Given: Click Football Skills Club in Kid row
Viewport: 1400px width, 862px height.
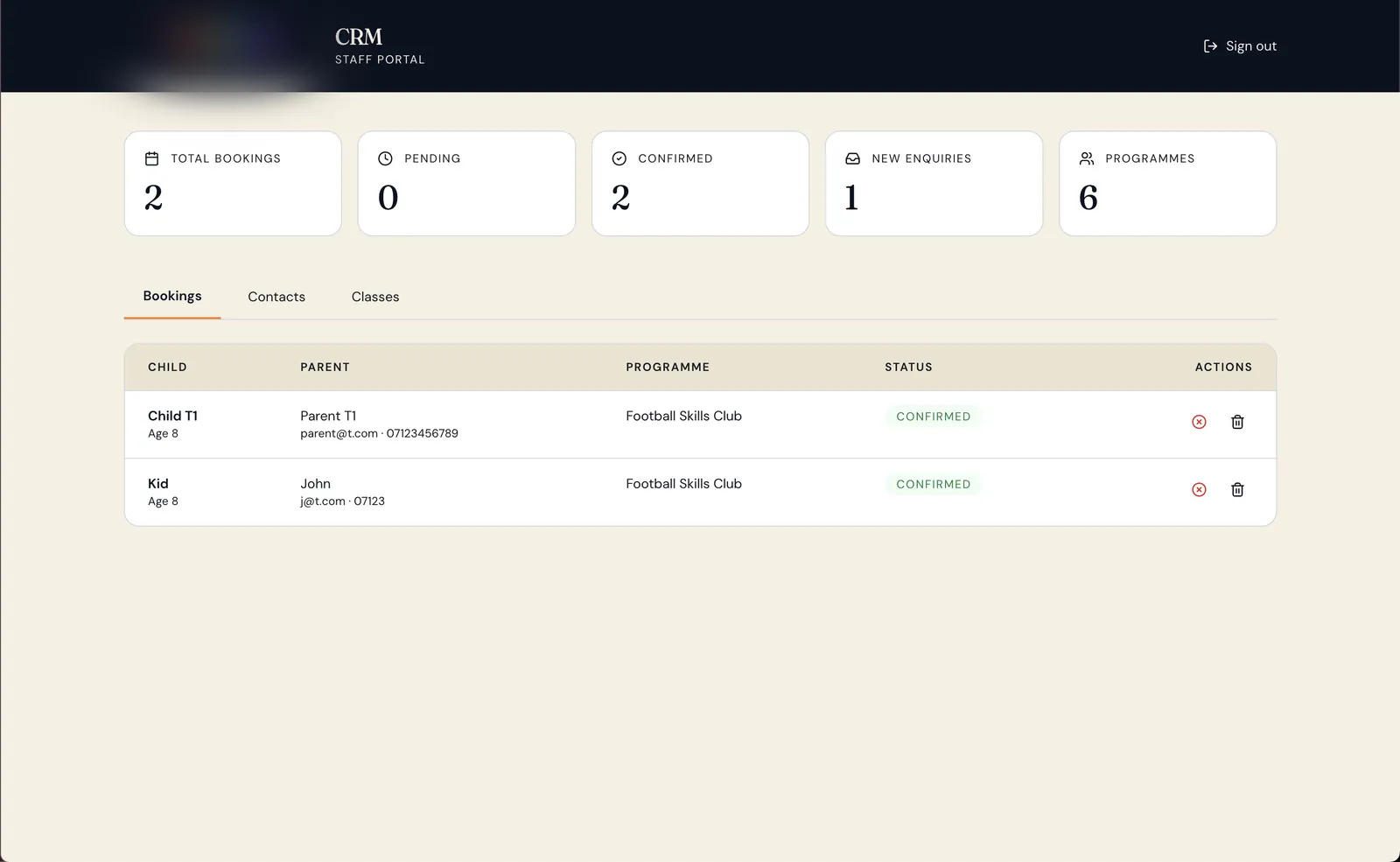Looking at the screenshot, I should click(683, 483).
